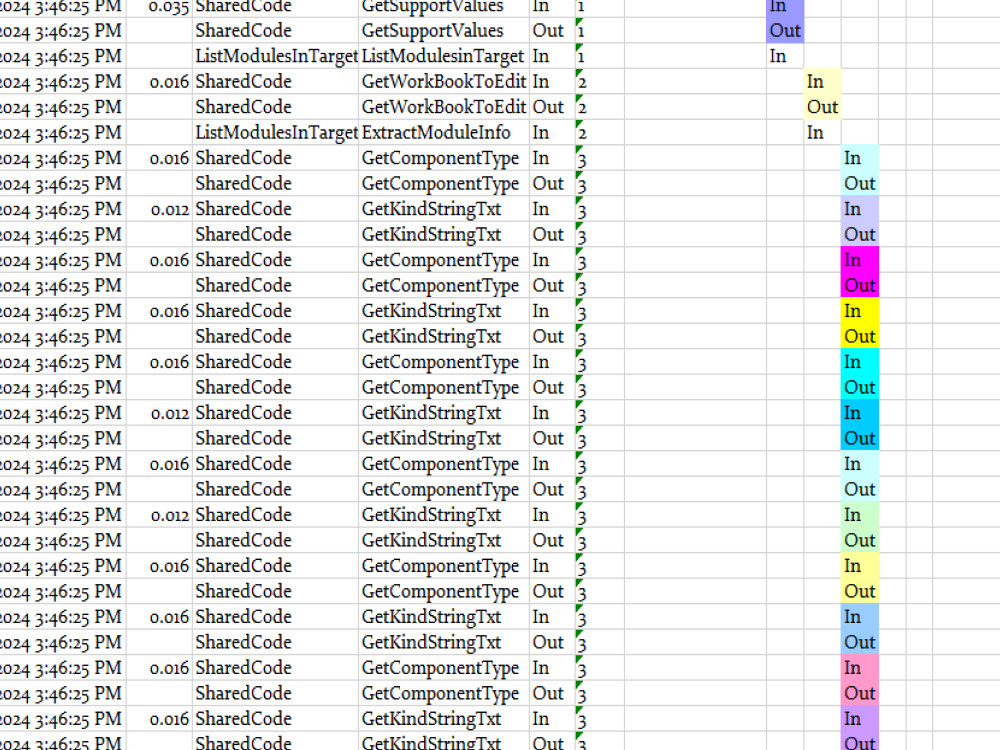
Task: Click GetComponentType in the pink Out row
Action: (x=444, y=694)
